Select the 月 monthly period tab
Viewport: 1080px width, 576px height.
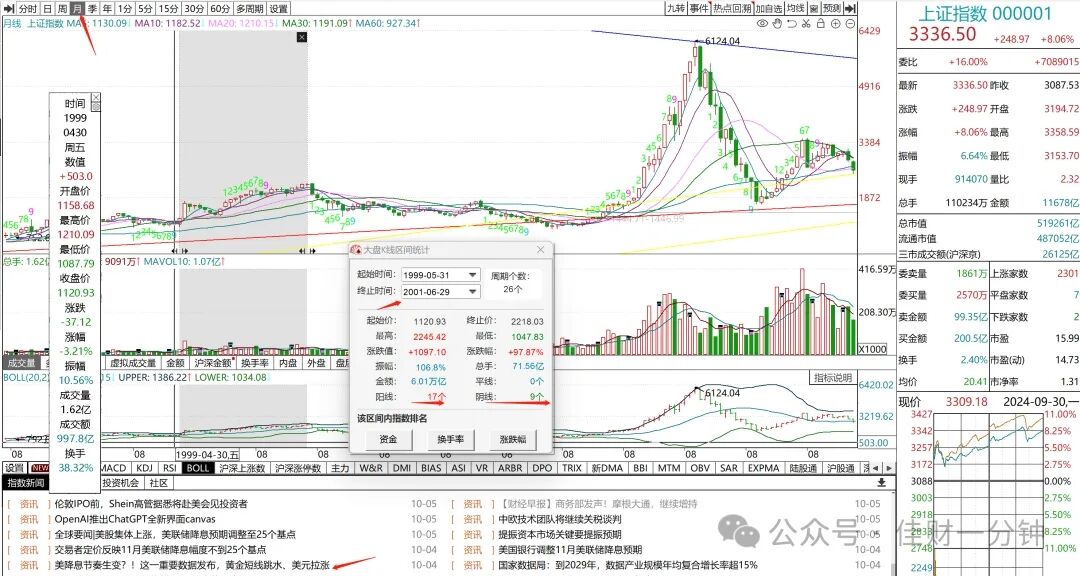coord(77,9)
